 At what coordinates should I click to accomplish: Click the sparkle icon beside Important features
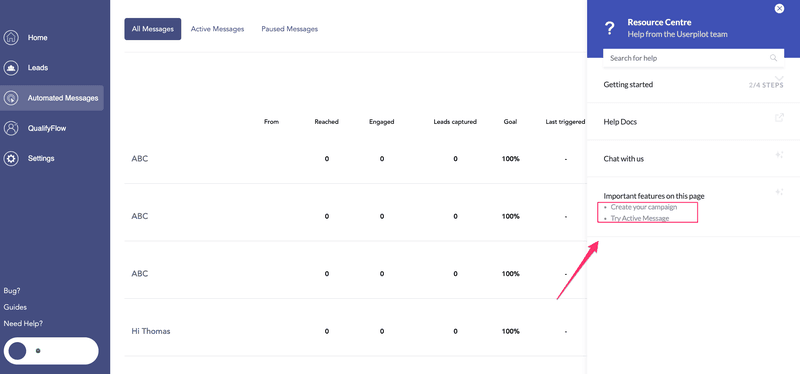[779, 192]
